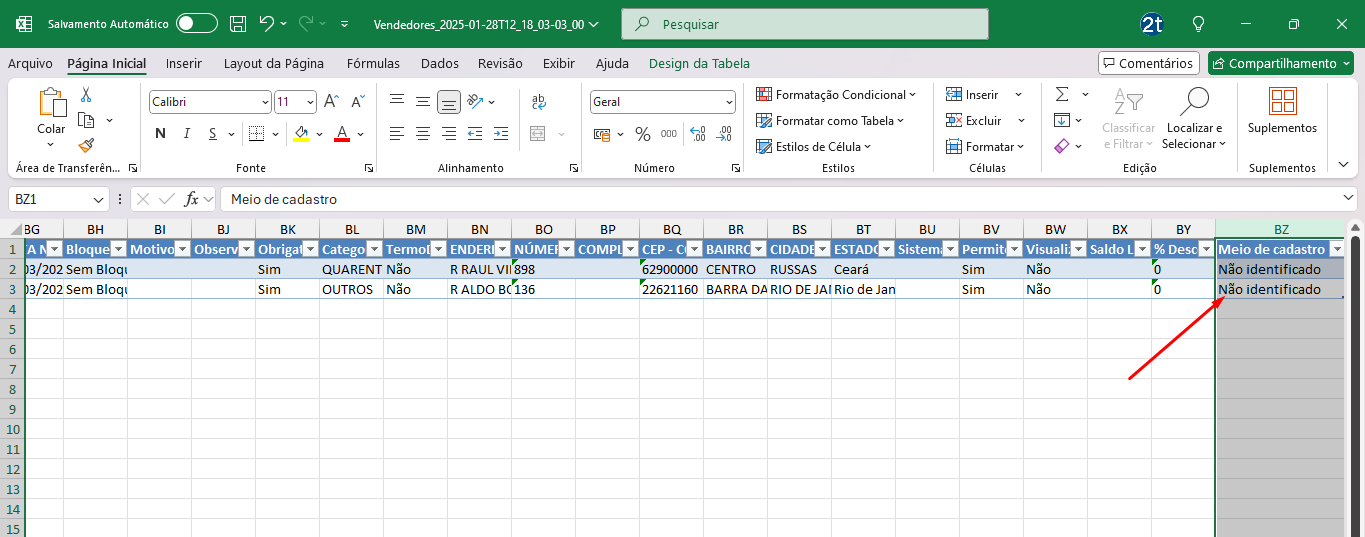
Task: Click the insert function fx icon
Action: coord(192,199)
